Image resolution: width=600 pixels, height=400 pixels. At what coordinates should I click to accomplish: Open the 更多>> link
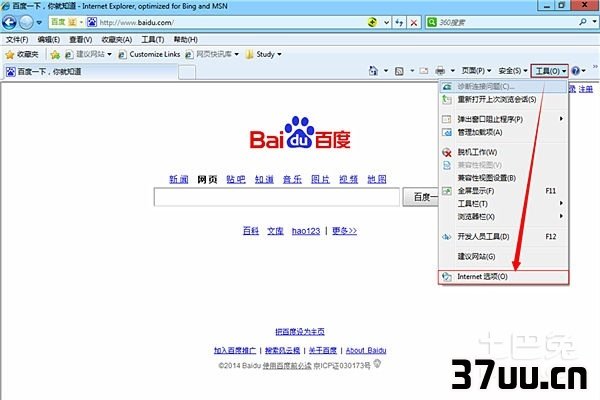click(x=344, y=231)
